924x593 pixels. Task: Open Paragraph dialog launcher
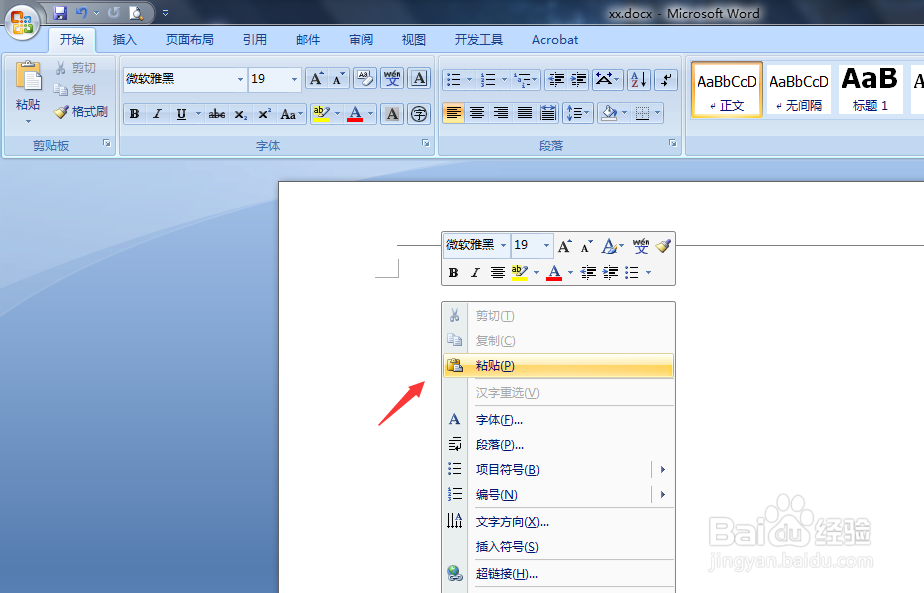[x=672, y=143]
